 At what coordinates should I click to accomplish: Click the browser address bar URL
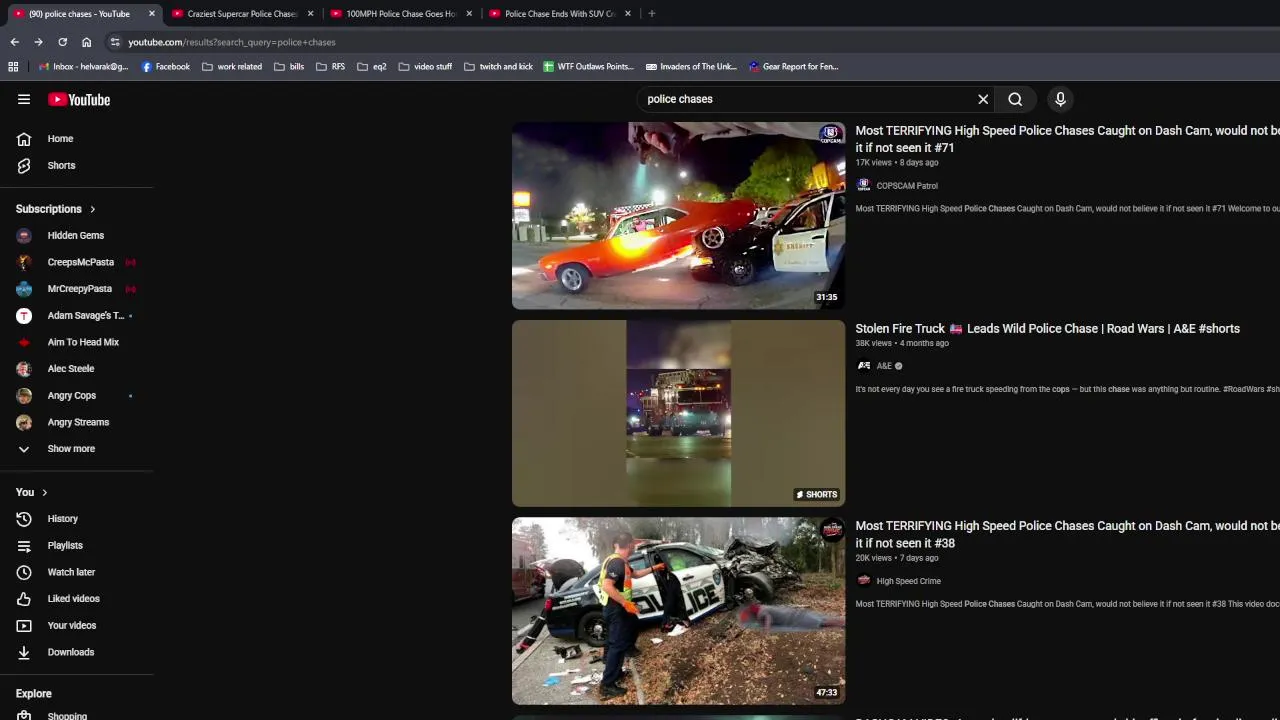click(232, 42)
